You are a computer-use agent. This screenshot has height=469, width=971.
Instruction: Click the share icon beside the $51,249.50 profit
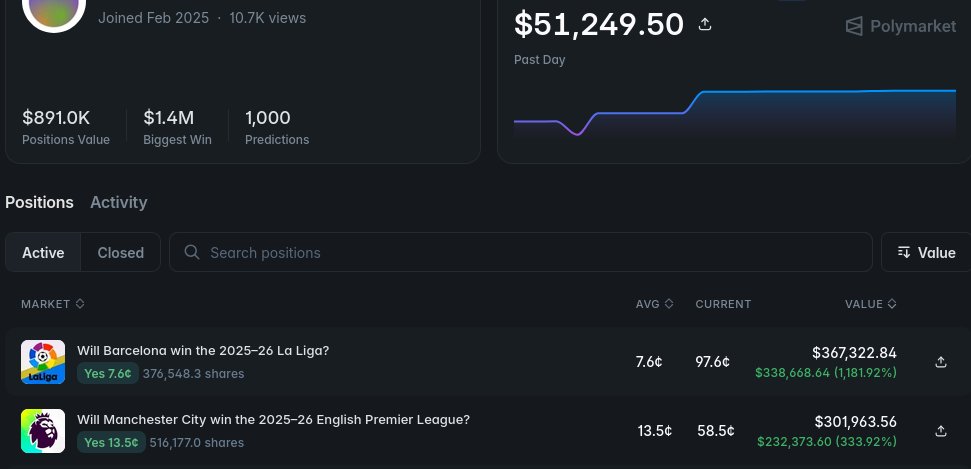tap(705, 24)
